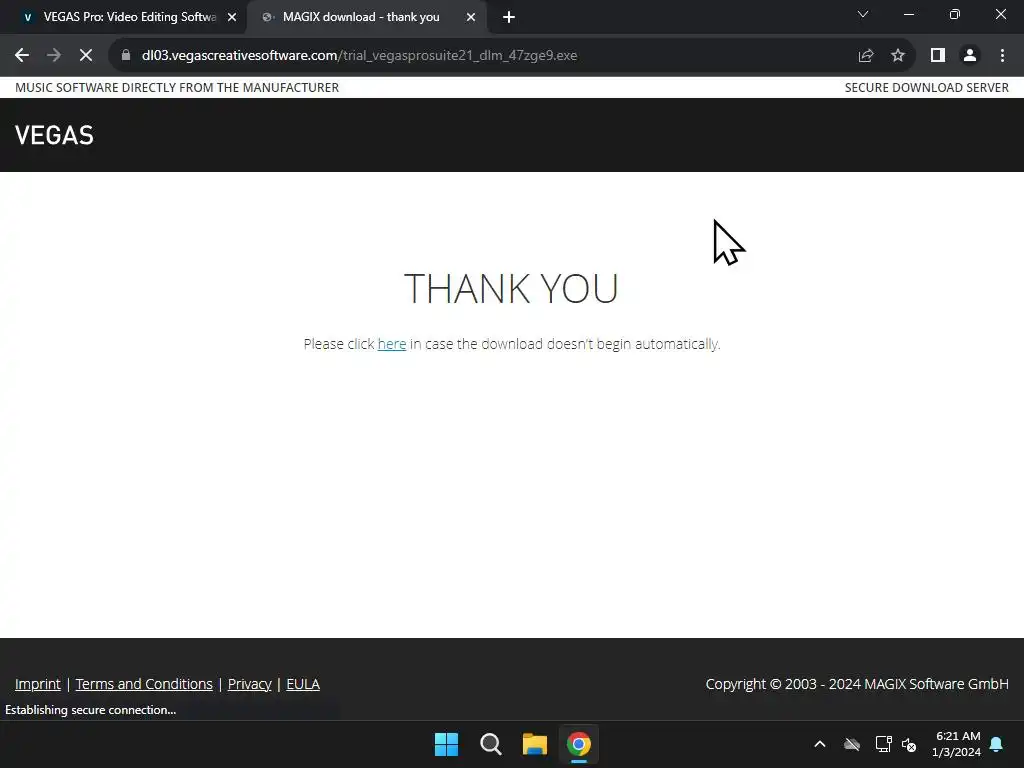Open the Privacy footer link
This screenshot has width=1024, height=768.
249,684
